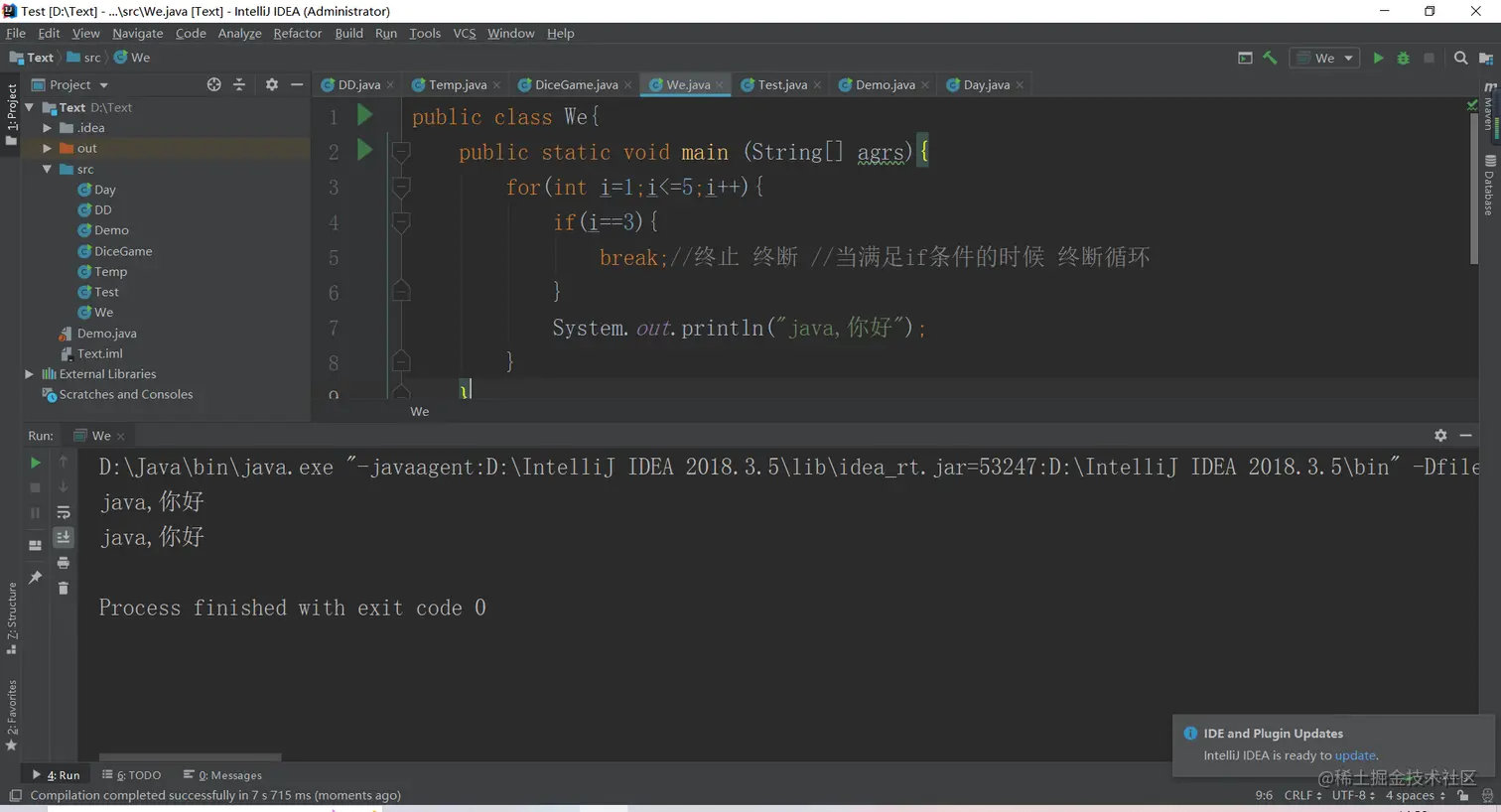
Task: Open the File menu
Action: 16,33
